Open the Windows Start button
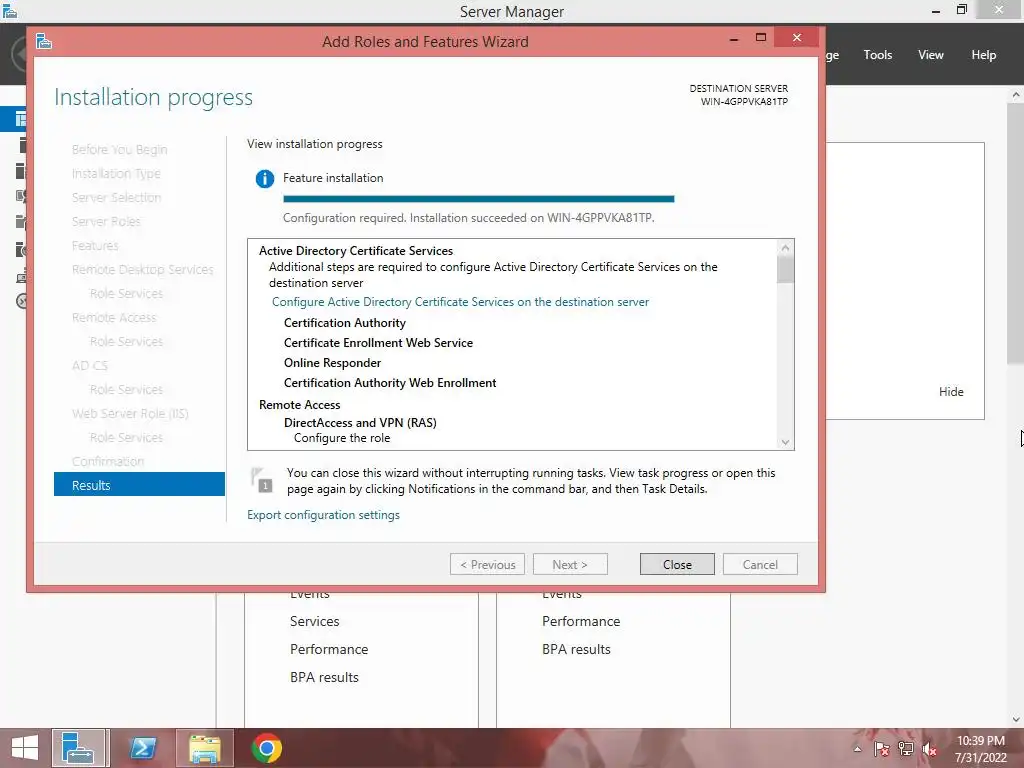This screenshot has width=1024, height=768. click(25, 748)
